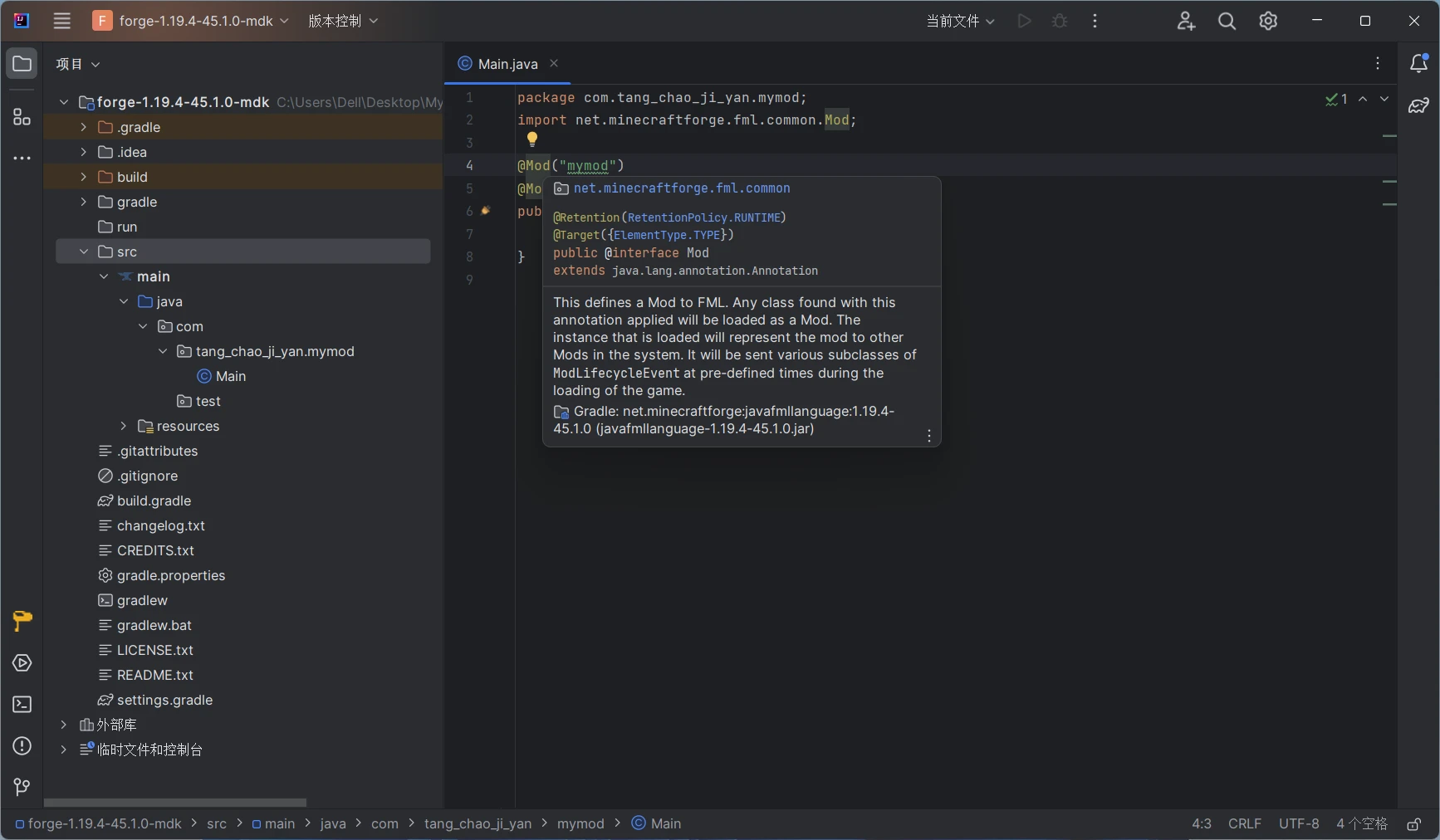Screen dimensions: 1440x840
Task: Open Search Everywhere with the magnifier
Action: (1227, 21)
